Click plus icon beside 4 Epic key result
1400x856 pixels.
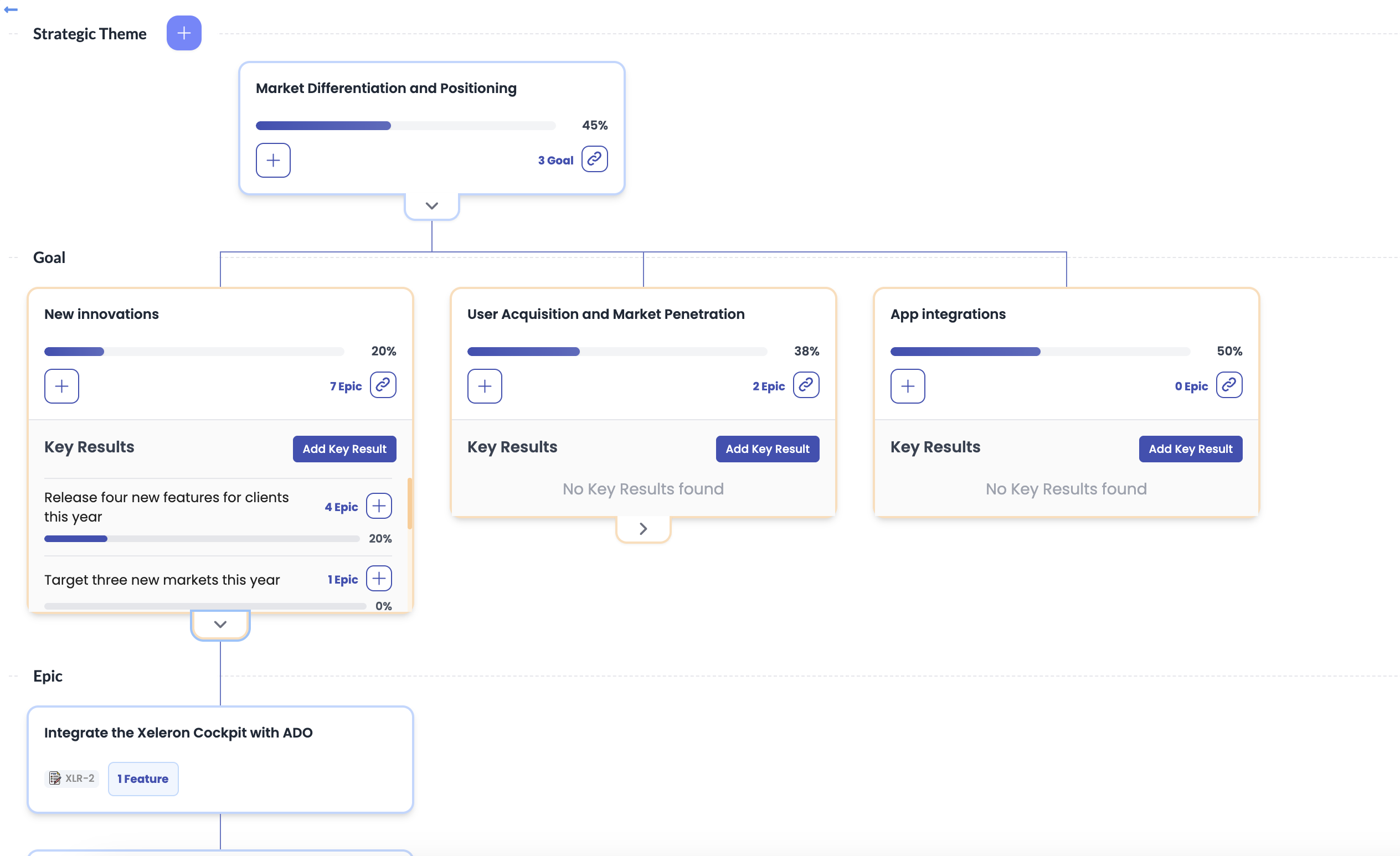[379, 506]
